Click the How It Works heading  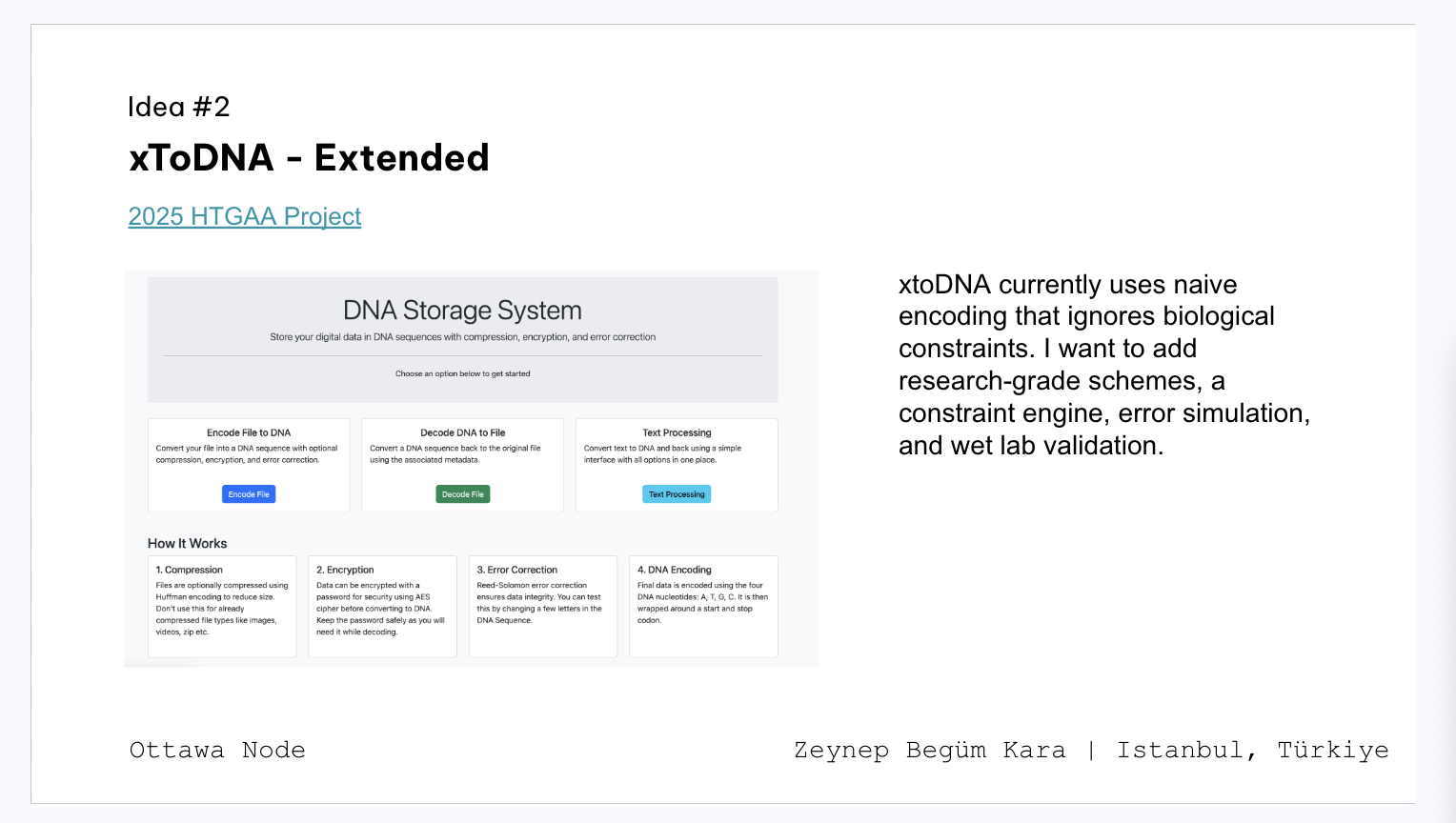(188, 544)
